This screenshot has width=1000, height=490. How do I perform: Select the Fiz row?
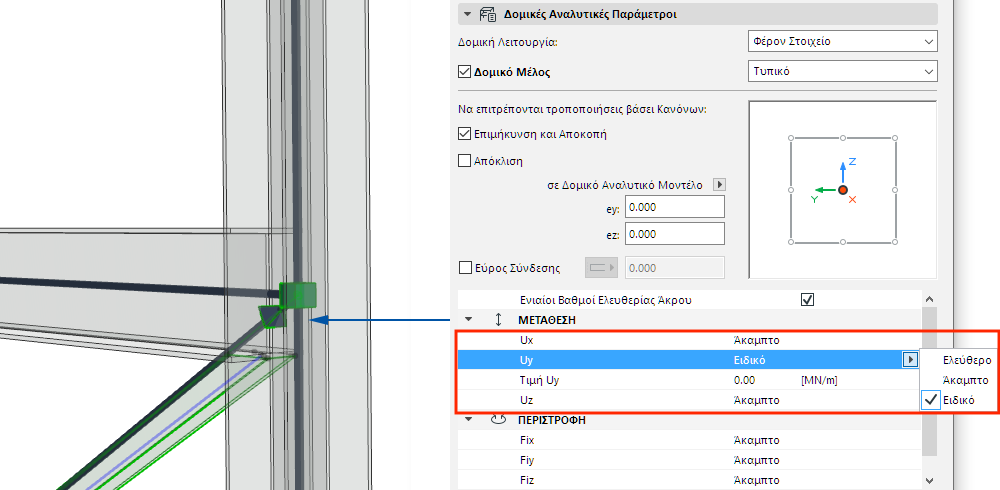(x=689, y=480)
